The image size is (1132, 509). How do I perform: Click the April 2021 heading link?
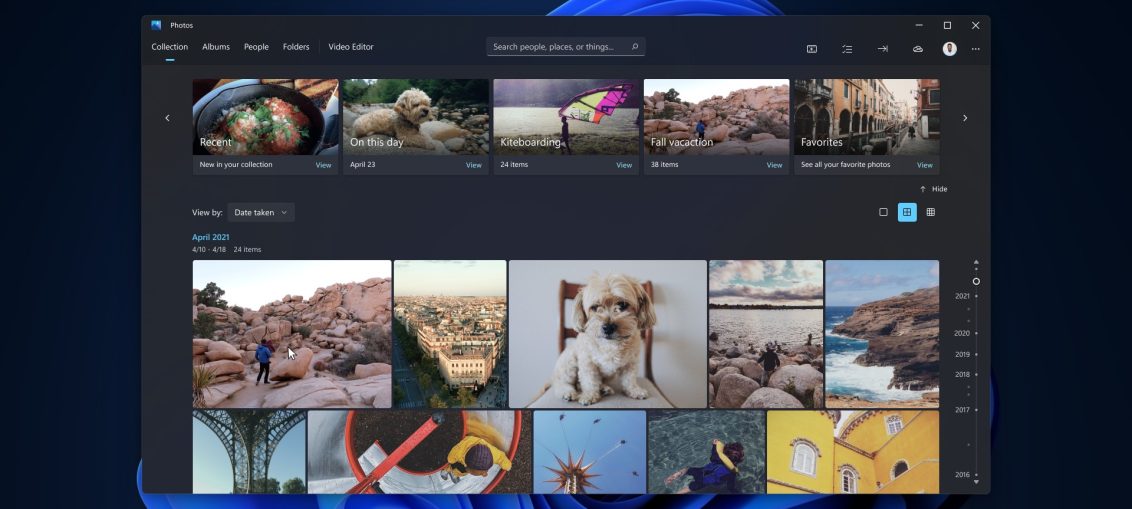[x=211, y=237]
